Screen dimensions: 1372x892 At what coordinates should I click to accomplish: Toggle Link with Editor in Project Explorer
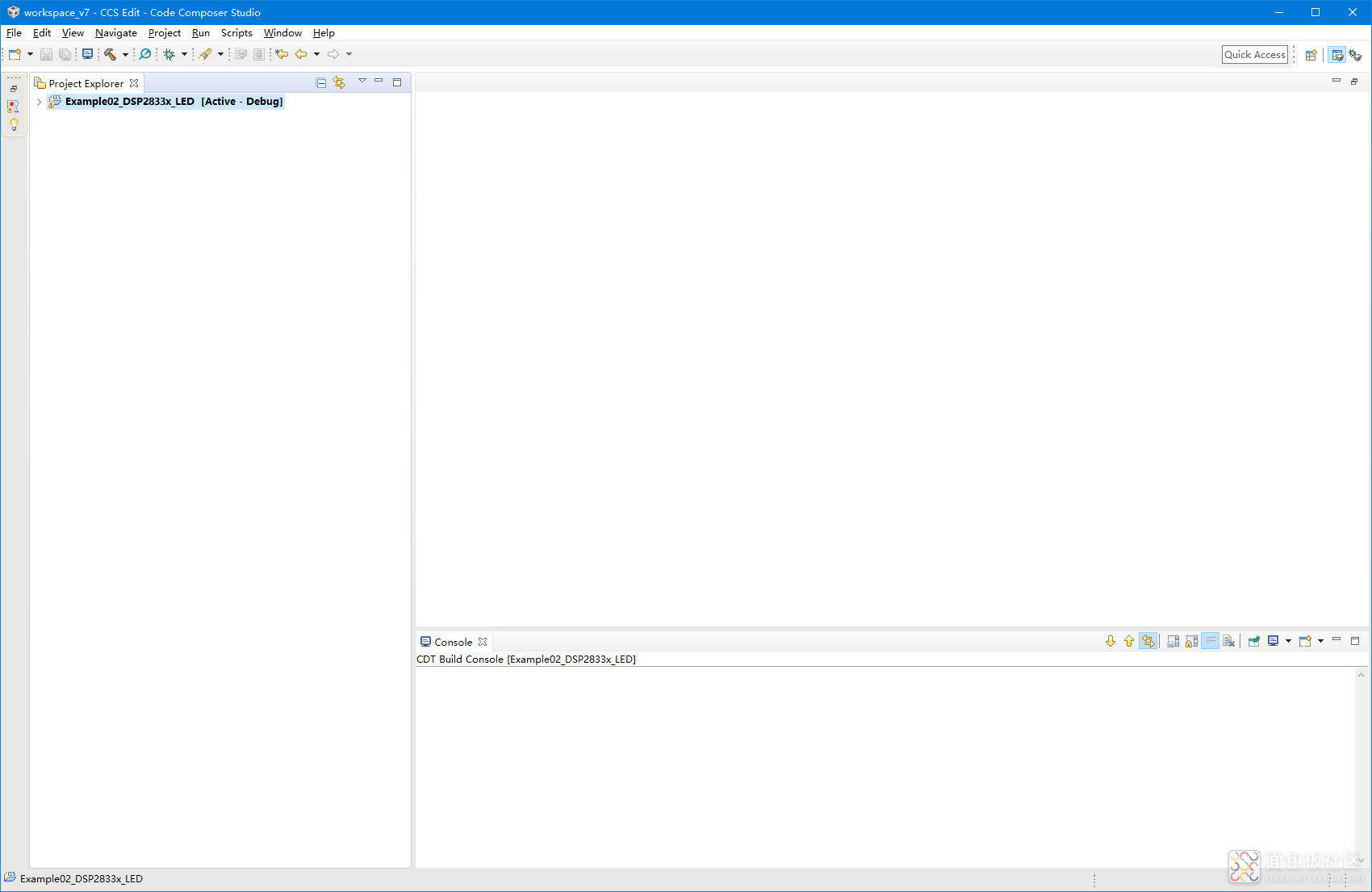(x=339, y=82)
